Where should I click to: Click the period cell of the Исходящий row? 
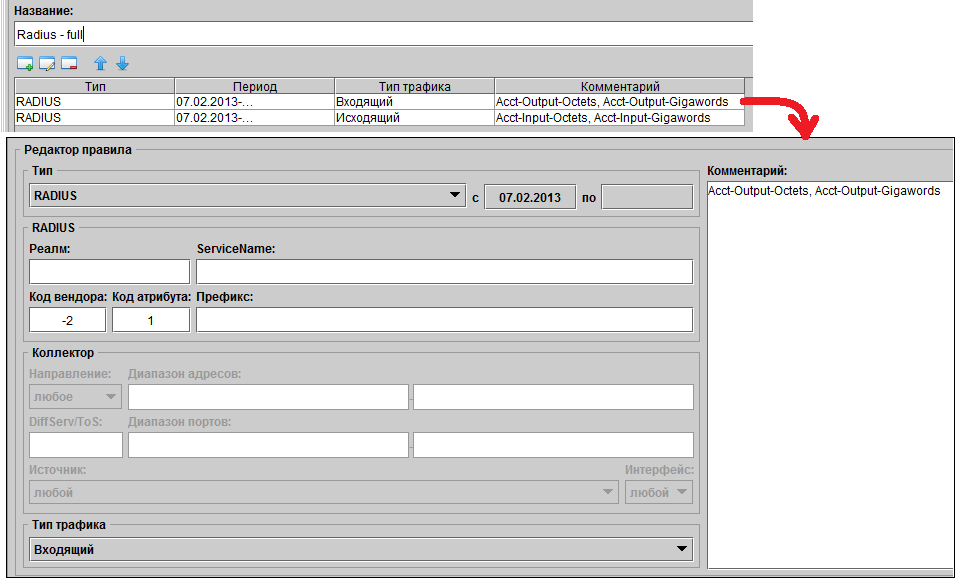[x=255, y=117]
